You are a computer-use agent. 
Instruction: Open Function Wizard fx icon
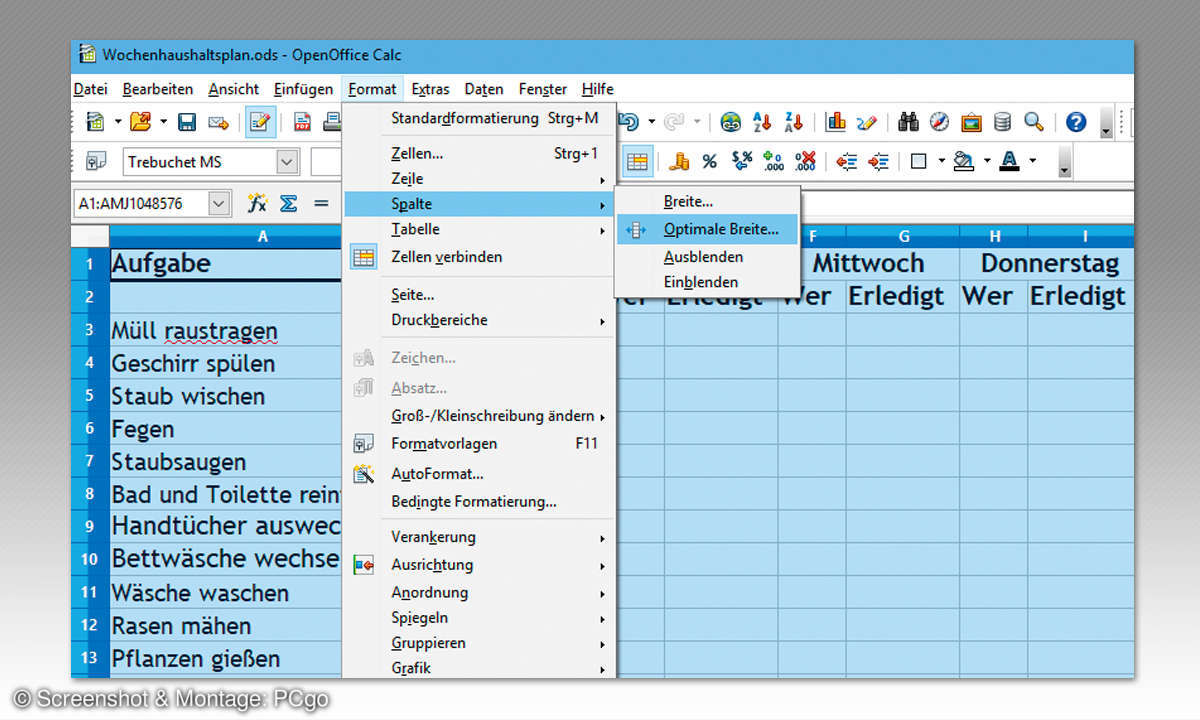coord(258,203)
